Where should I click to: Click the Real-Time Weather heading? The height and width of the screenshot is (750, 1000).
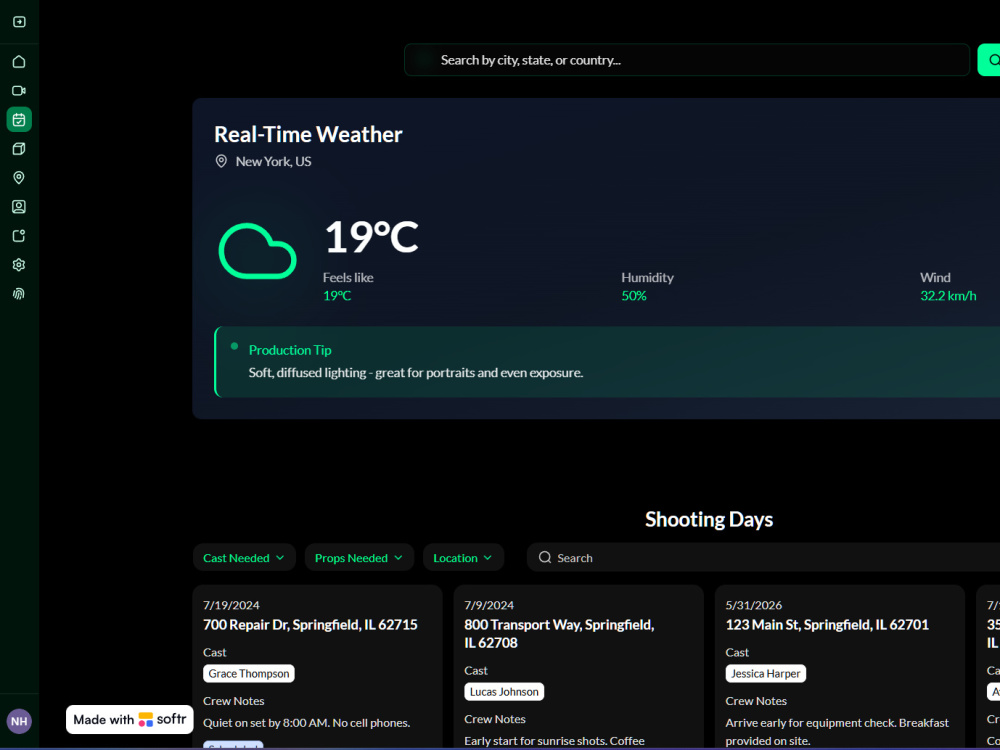click(x=308, y=135)
